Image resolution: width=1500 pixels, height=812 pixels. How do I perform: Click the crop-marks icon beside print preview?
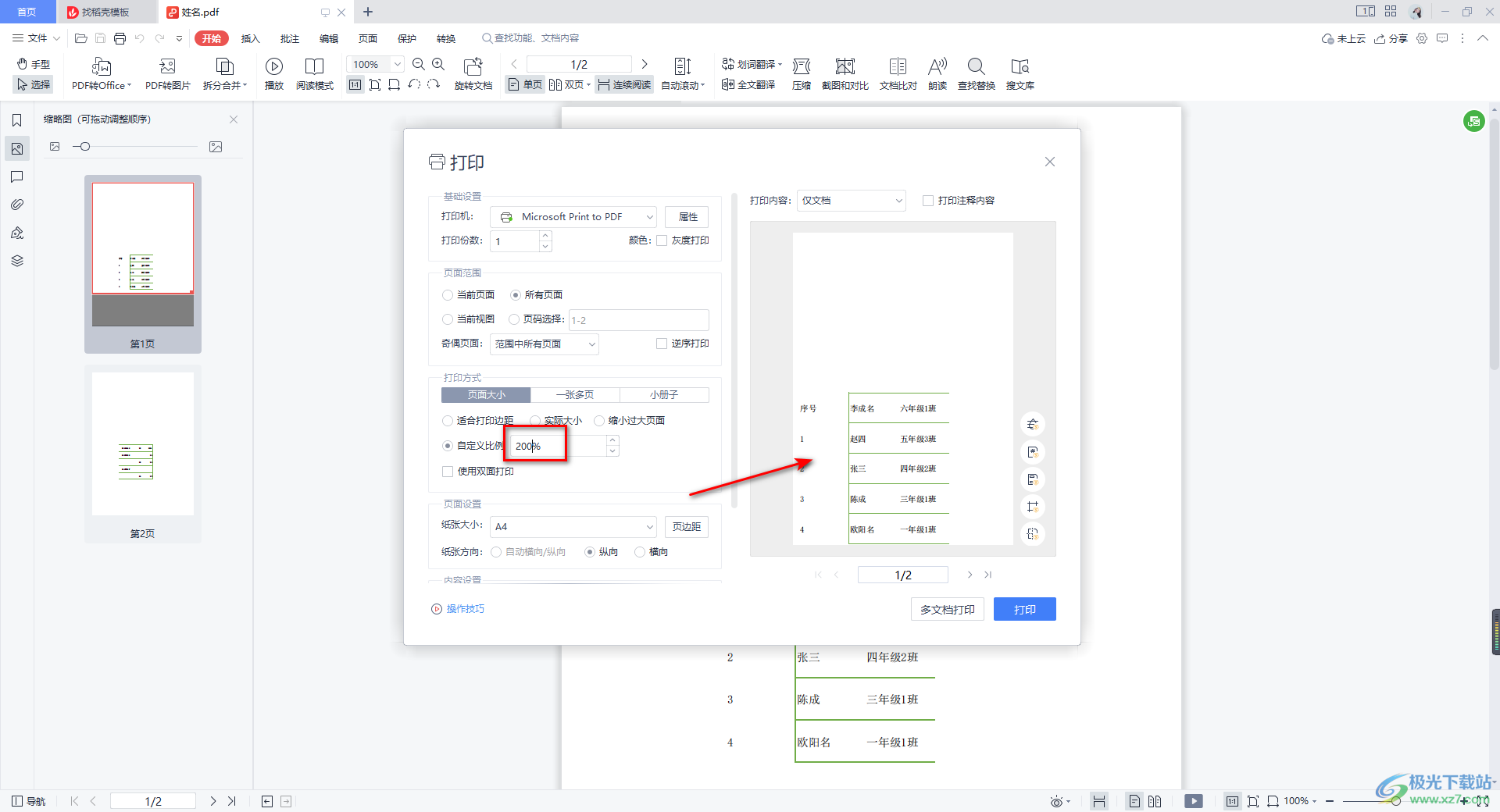(x=1033, y=506)
